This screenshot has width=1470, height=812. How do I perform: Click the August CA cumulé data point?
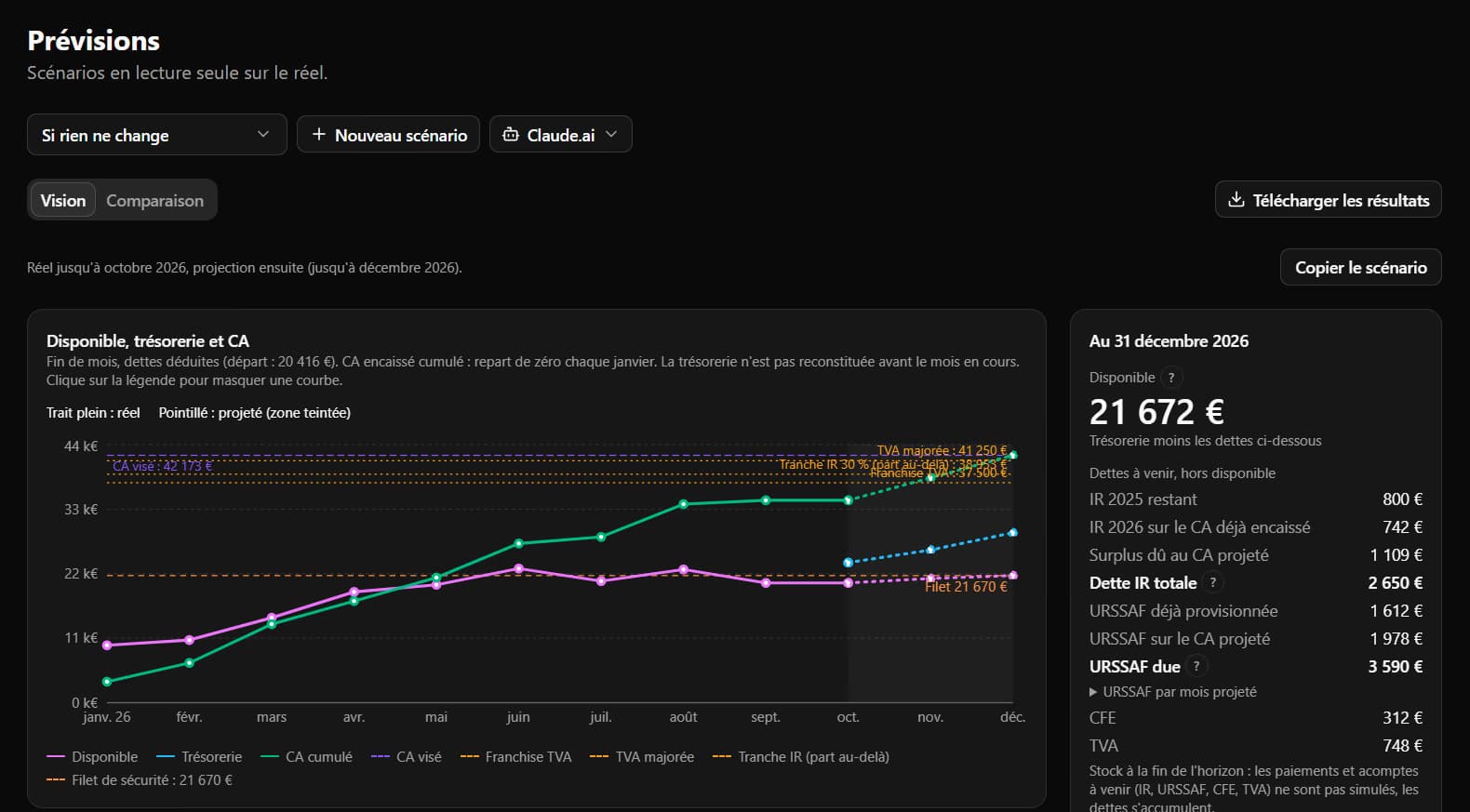pyautogui.click(x=684, y=504)
